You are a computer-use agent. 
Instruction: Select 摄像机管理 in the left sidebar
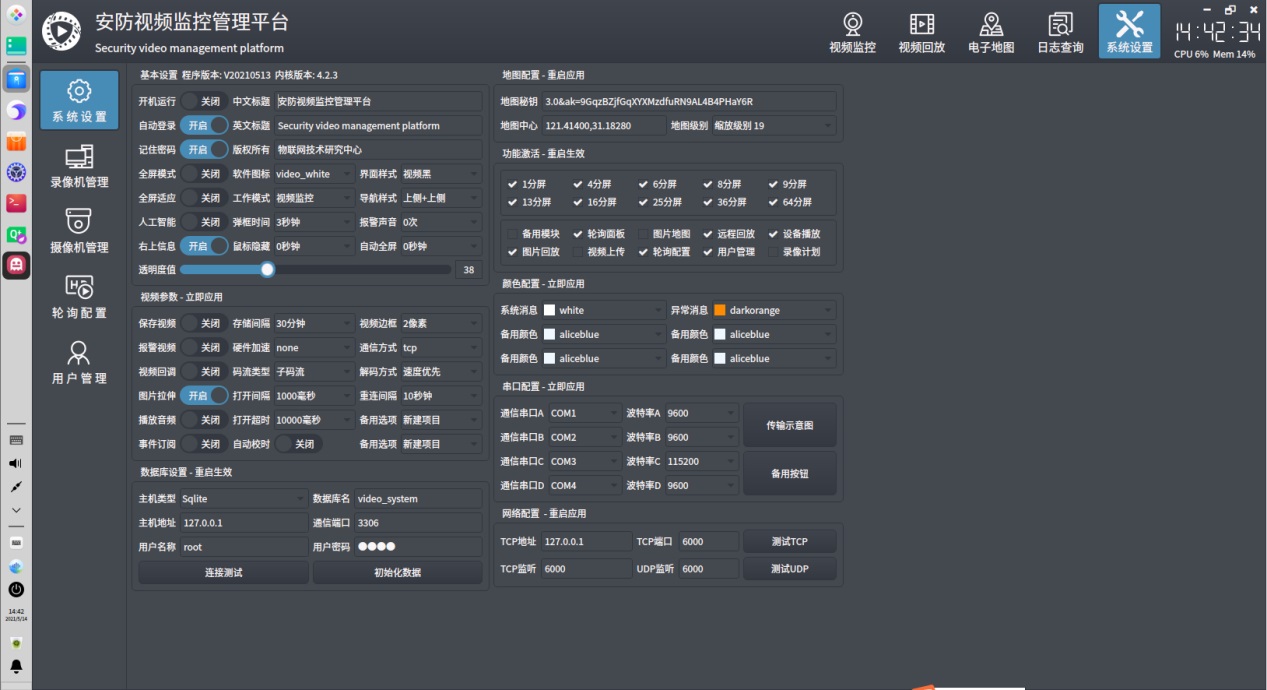point(79,231)
